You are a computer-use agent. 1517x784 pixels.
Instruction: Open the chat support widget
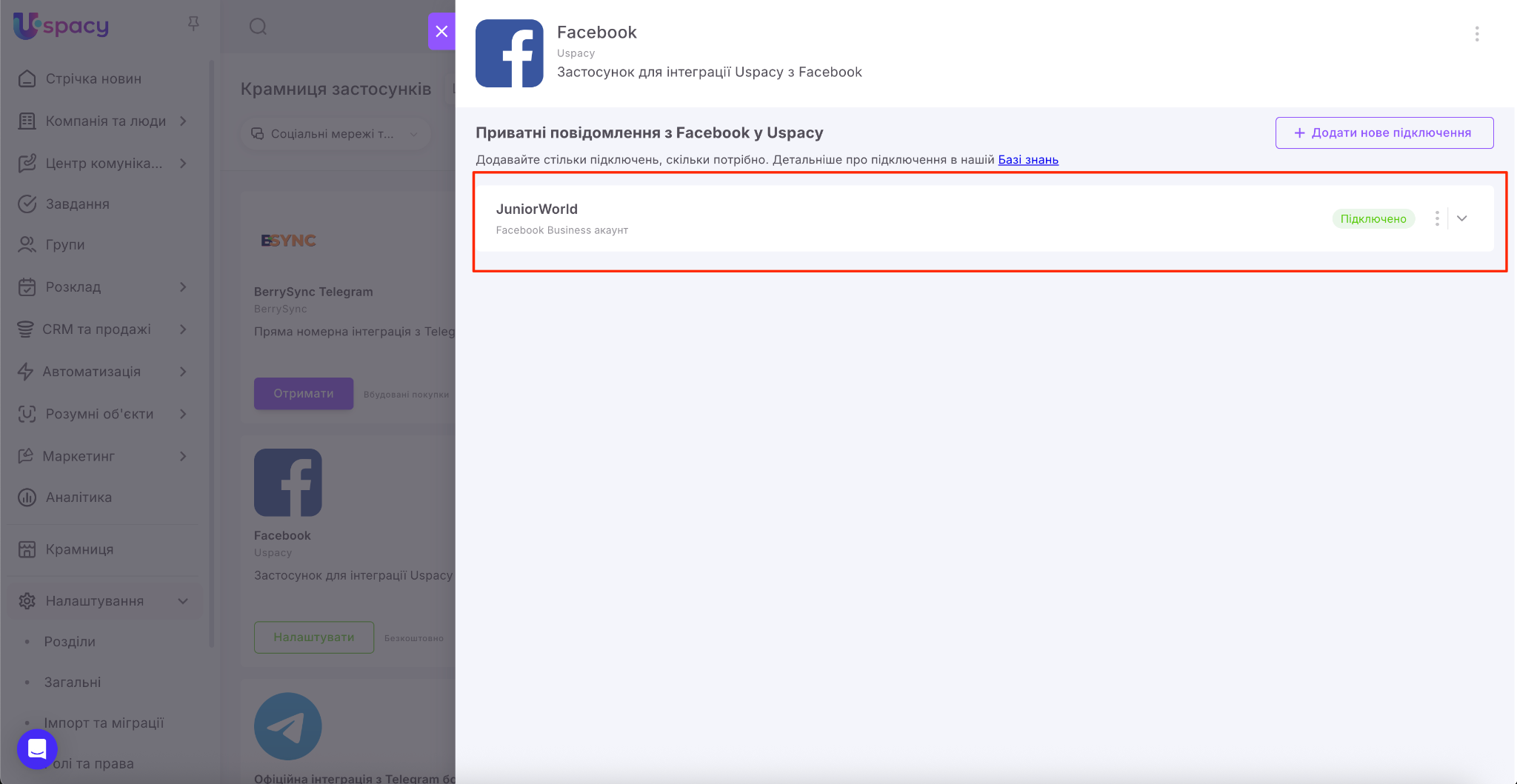click(x=37, y=748)
